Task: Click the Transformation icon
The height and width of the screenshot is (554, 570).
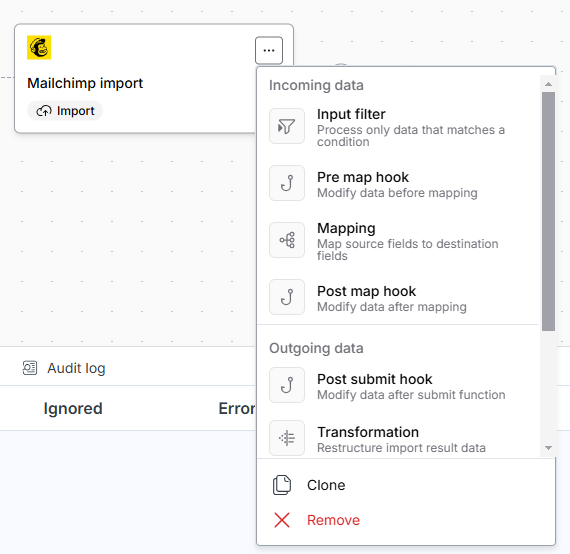Action: 287,438
